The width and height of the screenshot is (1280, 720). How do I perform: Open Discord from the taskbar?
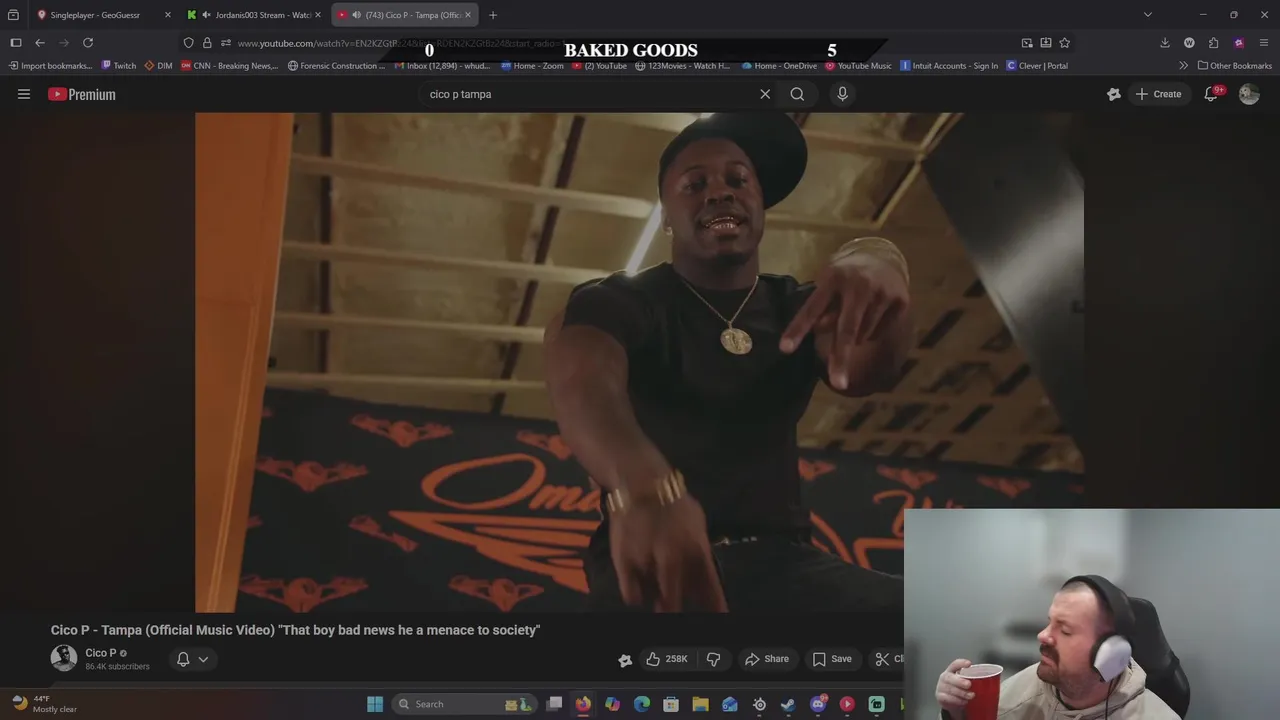tap(818, 704)
